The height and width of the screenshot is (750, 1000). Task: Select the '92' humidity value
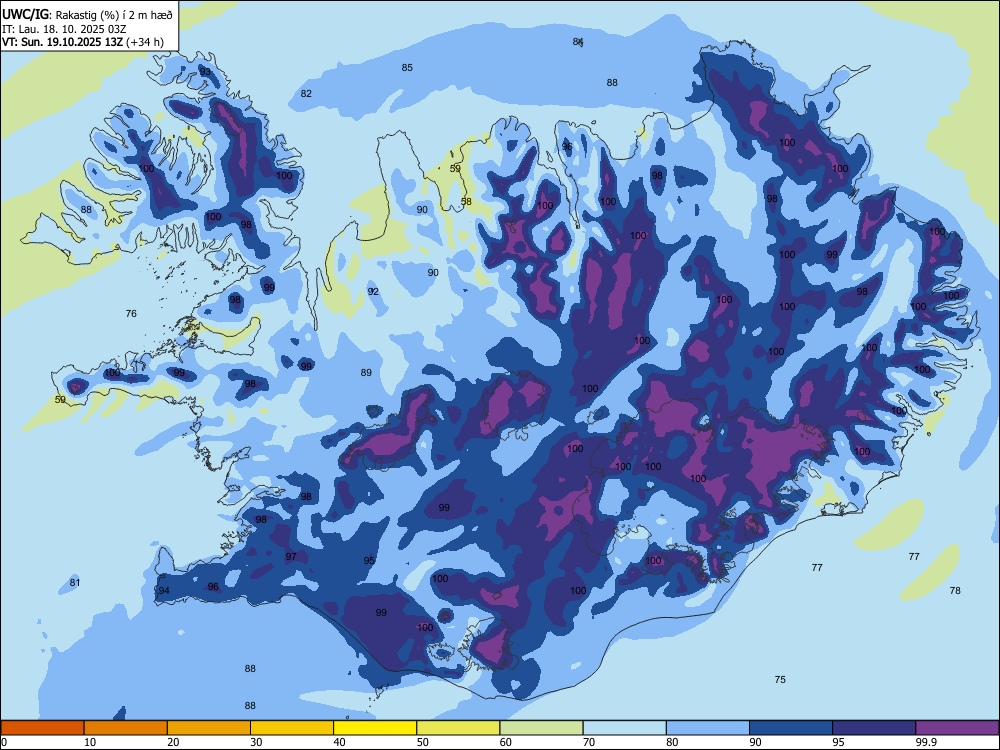point(373,291)
